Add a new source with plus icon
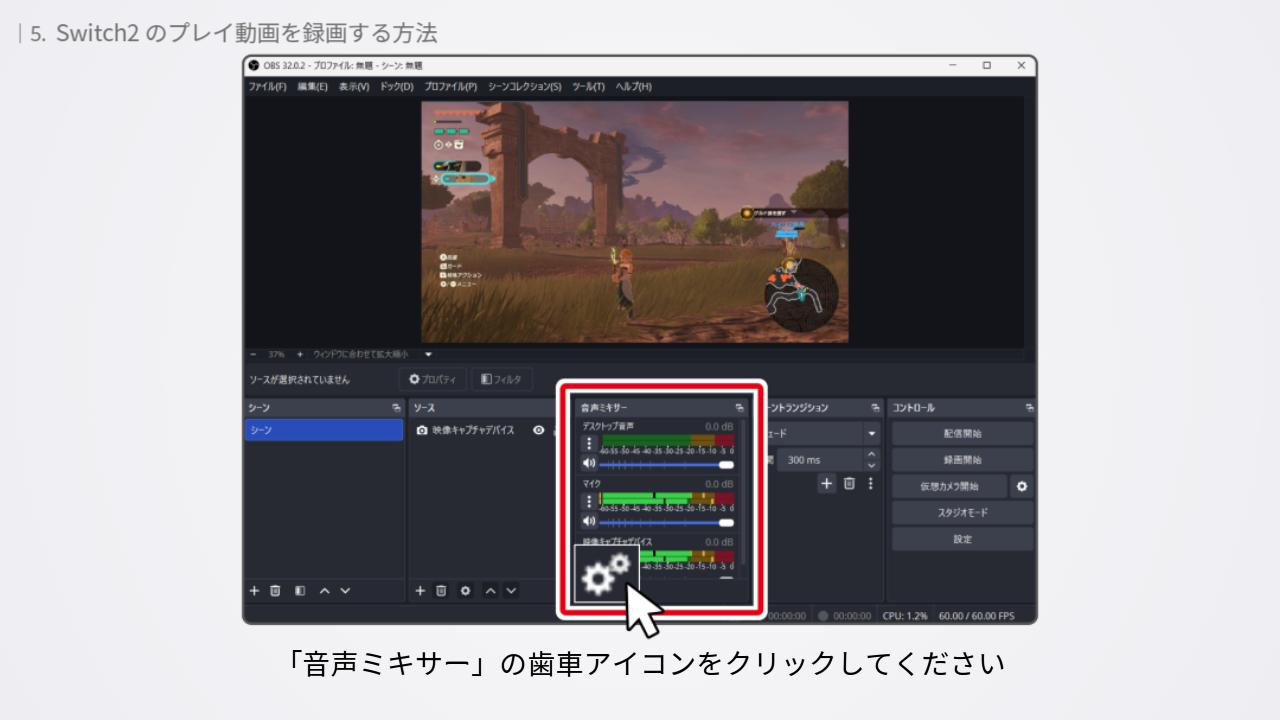Screen dimensions: 1280x720 tap(420, 591)
